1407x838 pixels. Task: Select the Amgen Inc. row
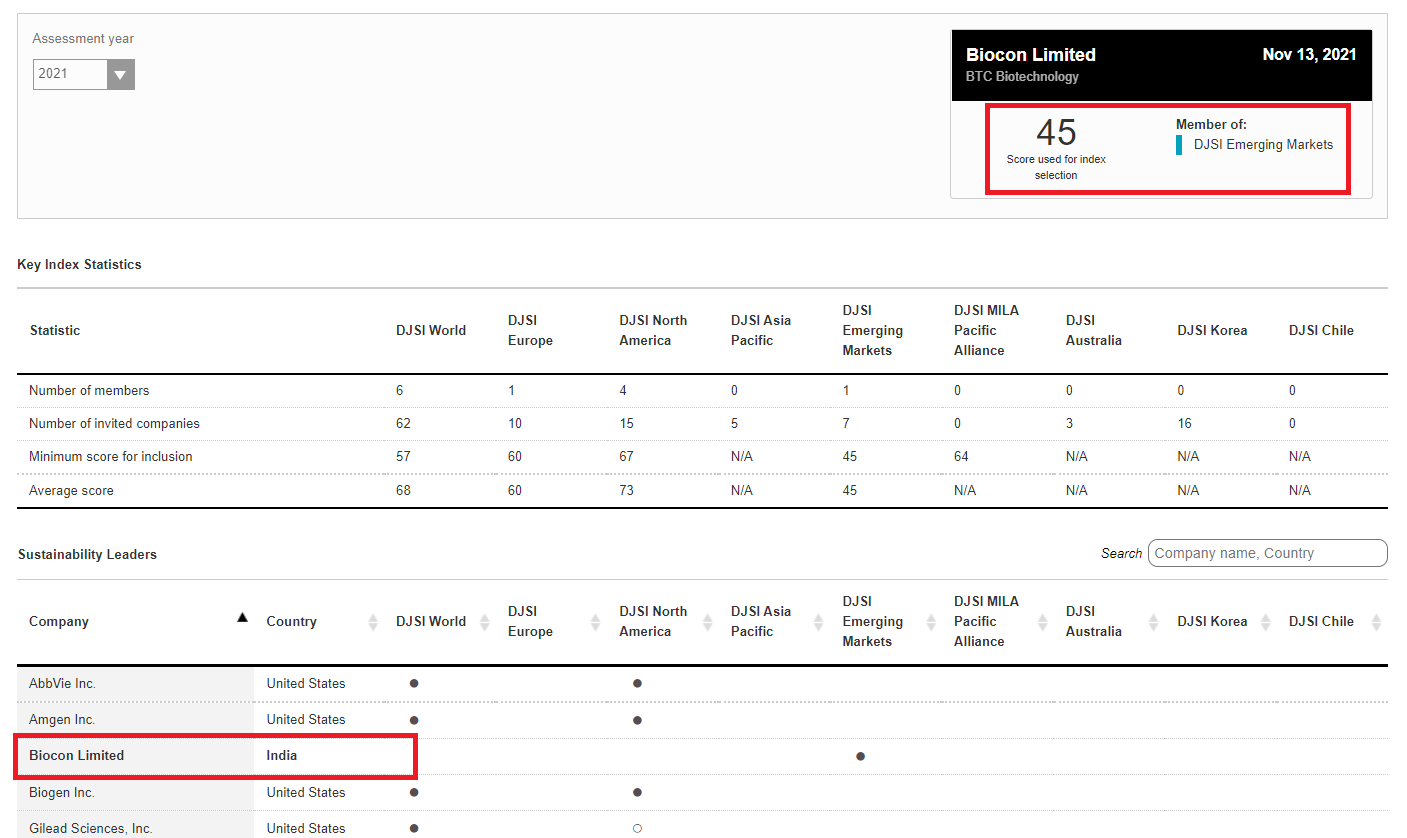click(702, 720)
